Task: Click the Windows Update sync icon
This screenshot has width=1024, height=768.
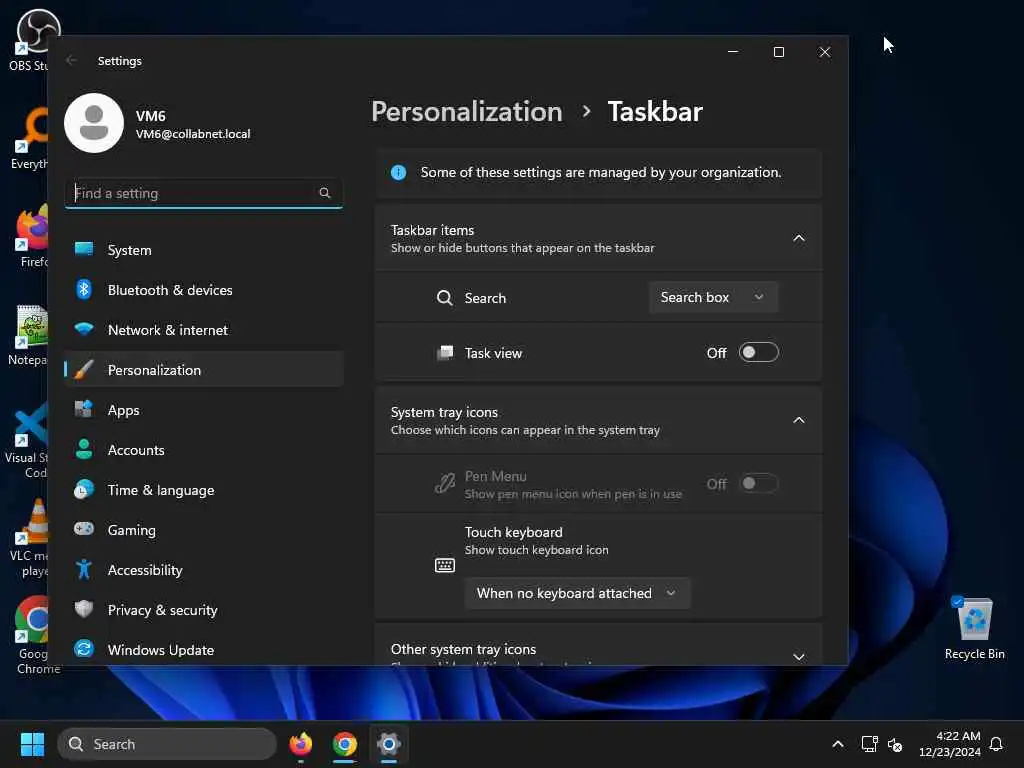Action: [x=84, y=649]
